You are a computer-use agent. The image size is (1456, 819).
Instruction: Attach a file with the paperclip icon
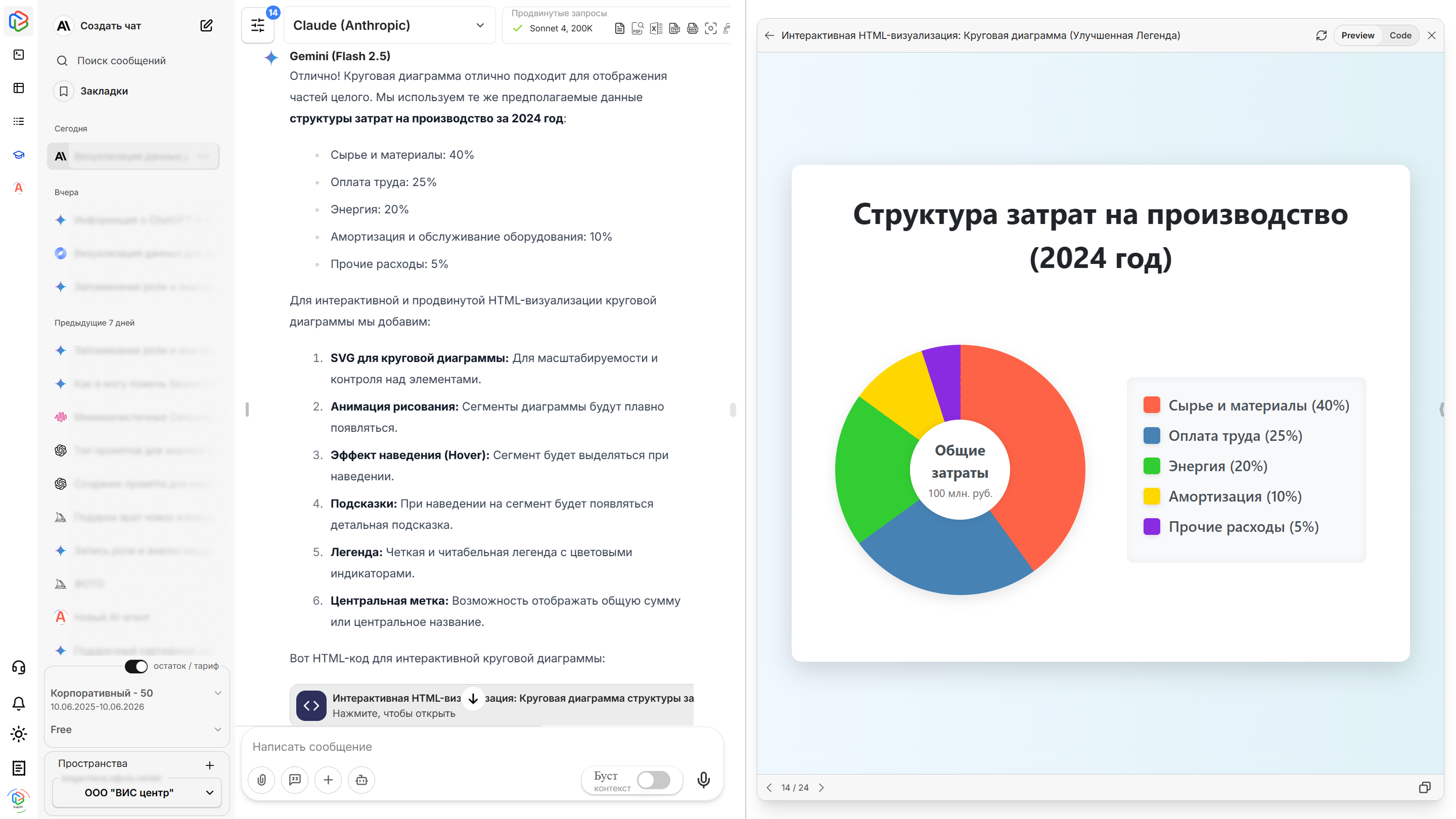(261, 780)
